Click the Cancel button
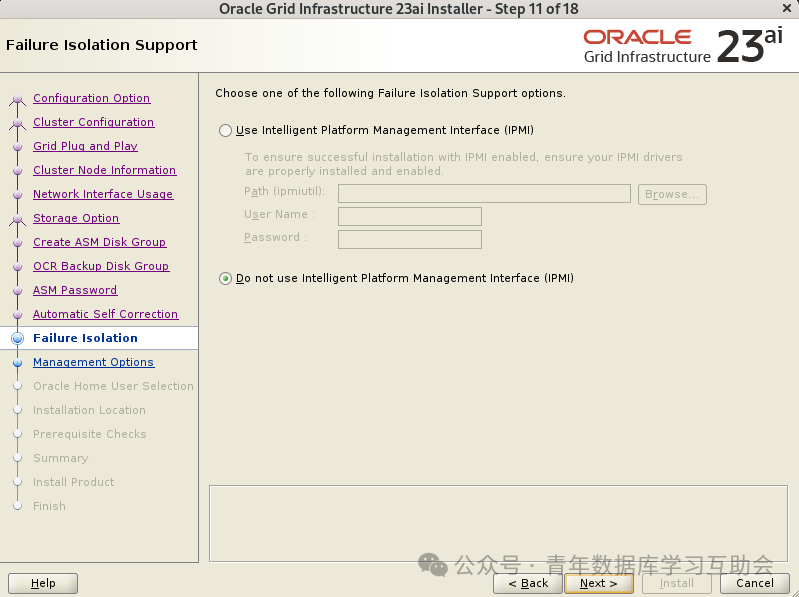Viewport: 799px width, 597px height. tap(755, 583)
